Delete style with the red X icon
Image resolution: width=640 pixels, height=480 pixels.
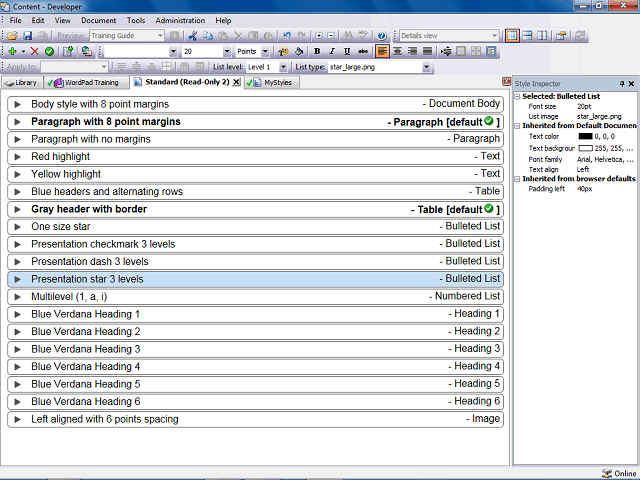35,51
